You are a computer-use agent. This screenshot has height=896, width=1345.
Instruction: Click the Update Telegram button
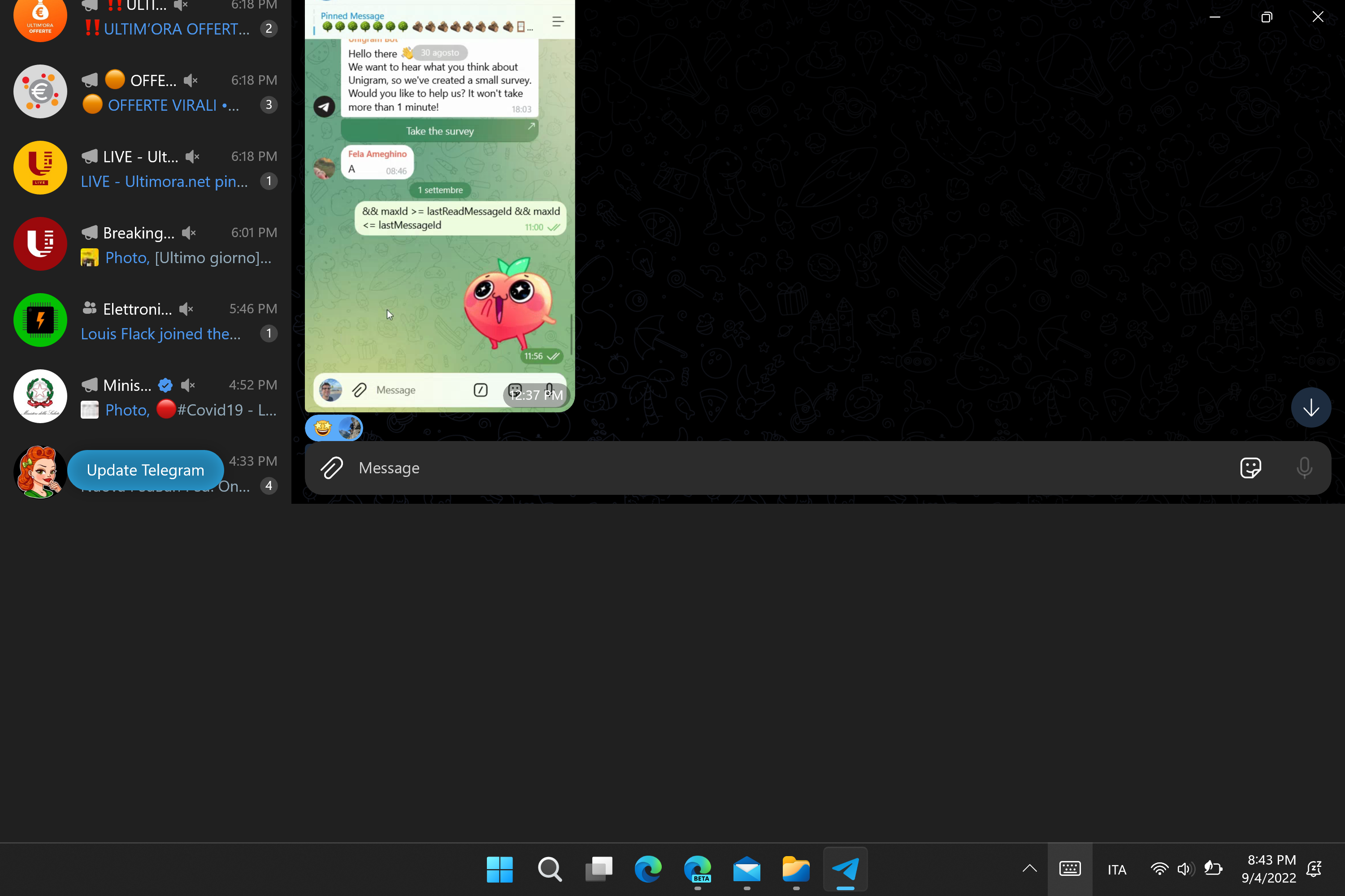(145, 470)
